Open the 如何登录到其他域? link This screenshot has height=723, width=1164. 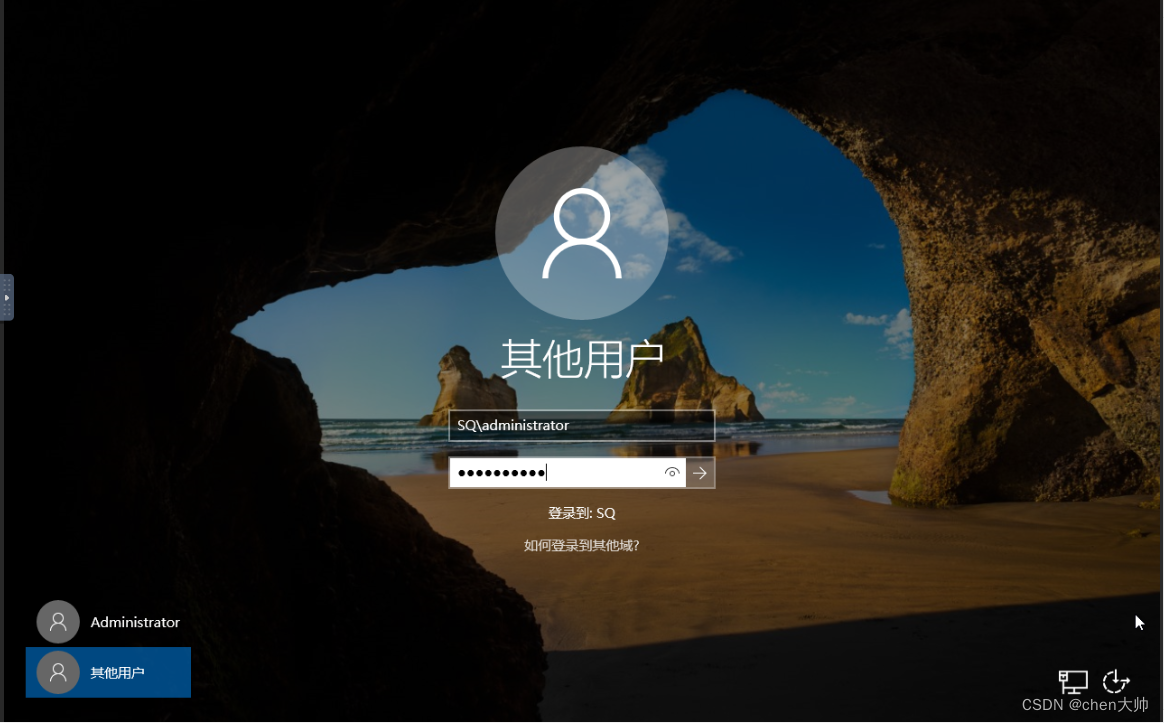coord(581,546)
